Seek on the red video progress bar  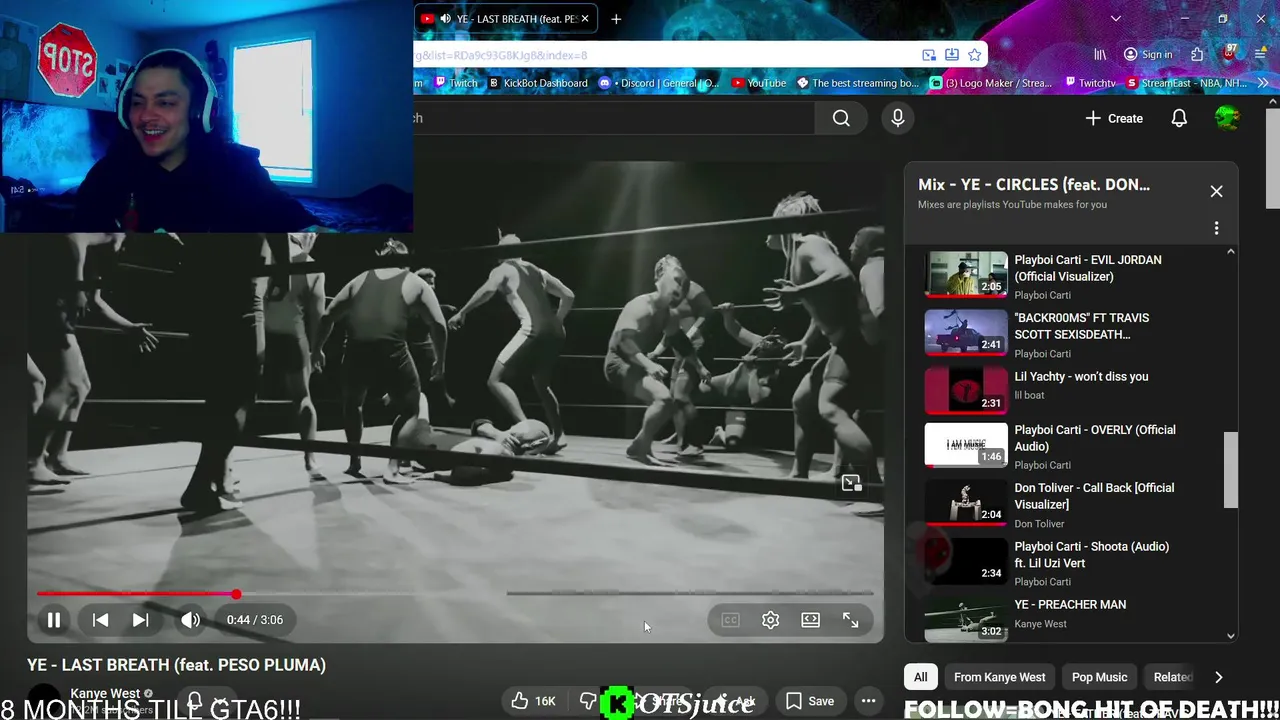(455, 594)
